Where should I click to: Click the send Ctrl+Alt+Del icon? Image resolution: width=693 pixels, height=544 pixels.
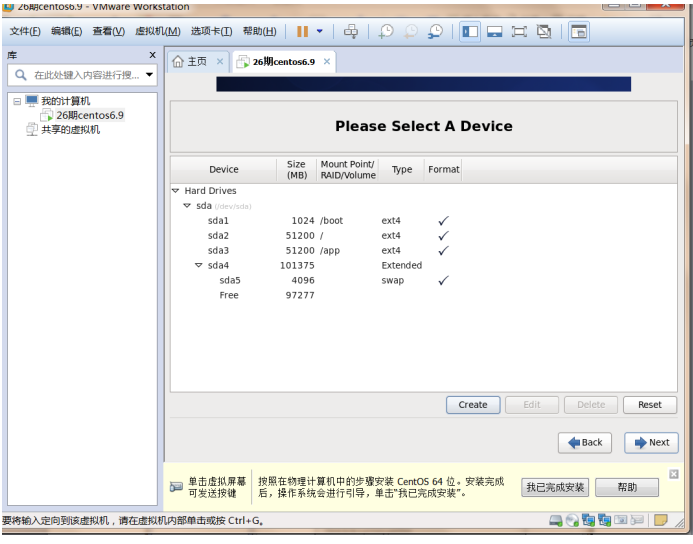pyautogui.click(x=351, y=31)
